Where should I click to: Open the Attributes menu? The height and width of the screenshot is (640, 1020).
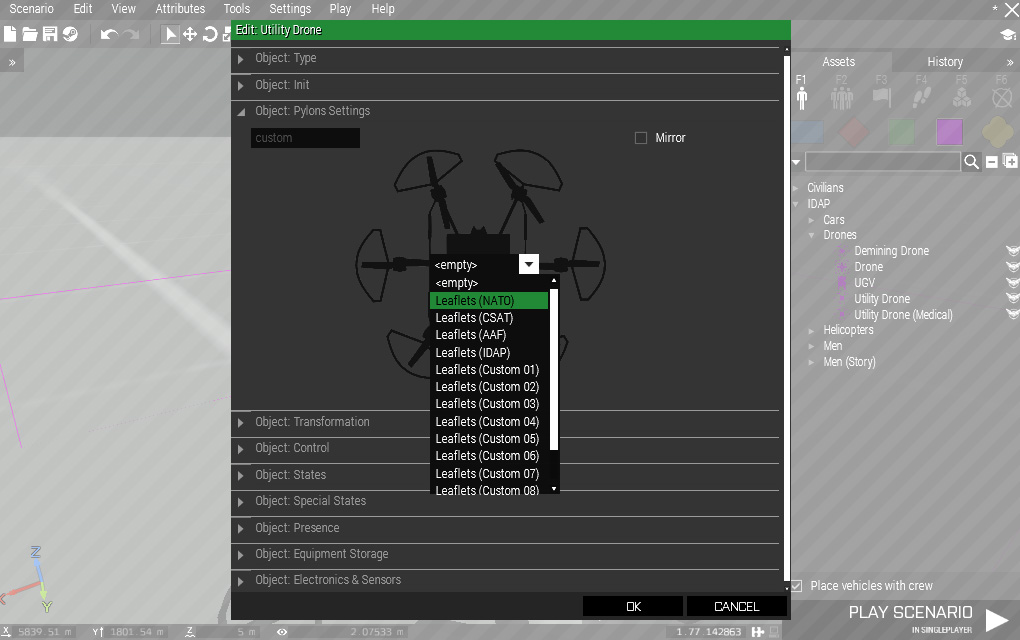pos(180,9)
